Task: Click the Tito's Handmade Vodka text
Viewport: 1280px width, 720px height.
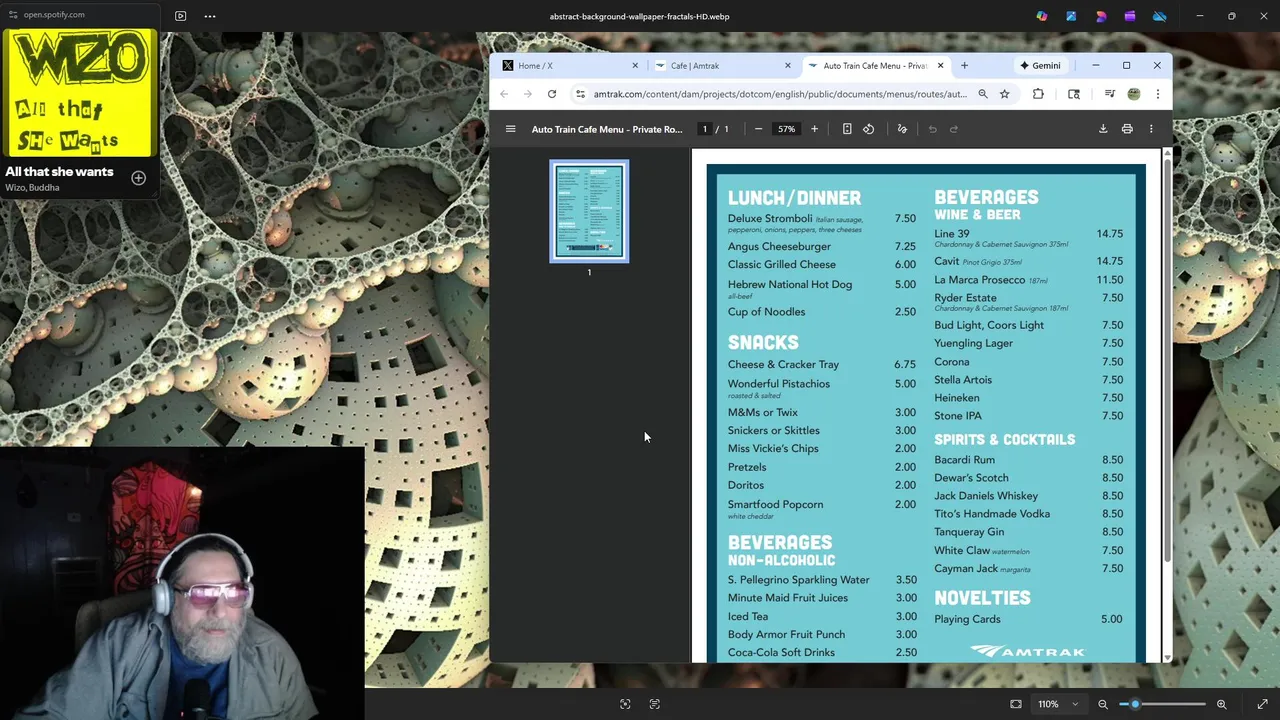Action: pyautogui.click(x=992, y=514)
